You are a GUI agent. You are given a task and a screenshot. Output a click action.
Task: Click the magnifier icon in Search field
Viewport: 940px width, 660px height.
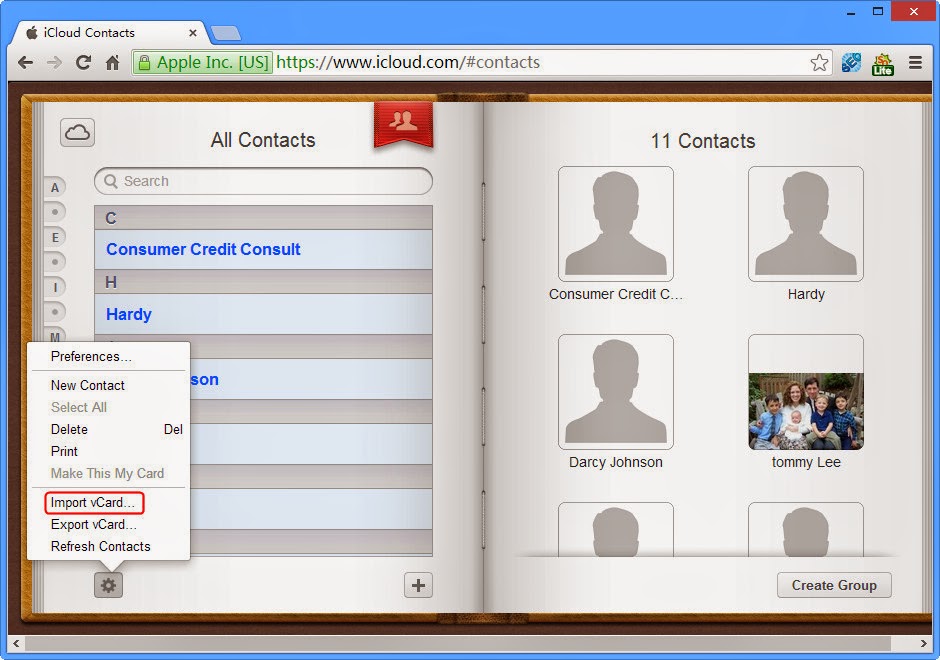(x=110, y=181)
